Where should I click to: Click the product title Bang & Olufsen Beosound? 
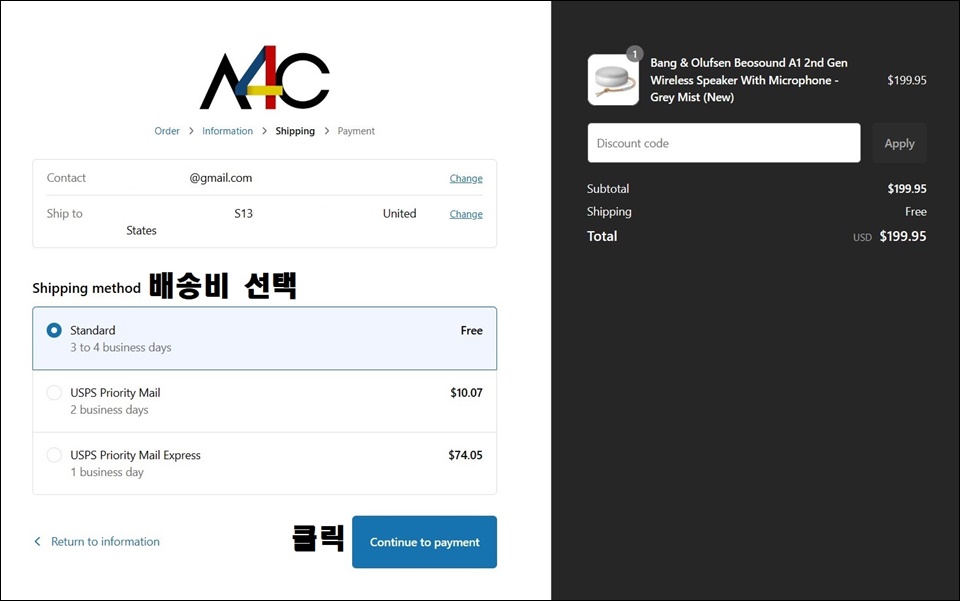[749, 80]
